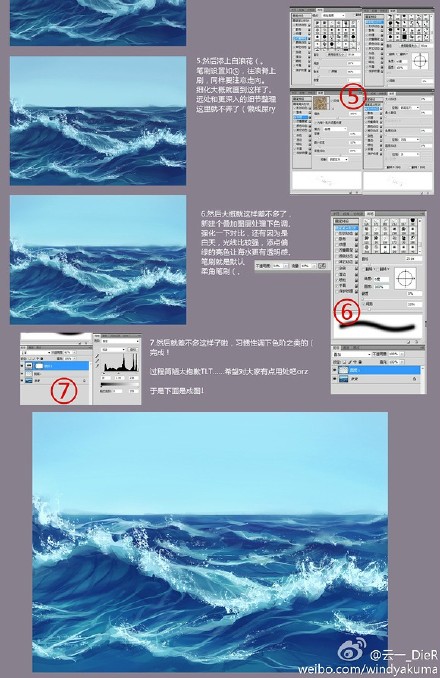Pick the white point eyedropper in step 7 Levels
Viewport: 440px width, 678px height.
[x=97, y=366]
